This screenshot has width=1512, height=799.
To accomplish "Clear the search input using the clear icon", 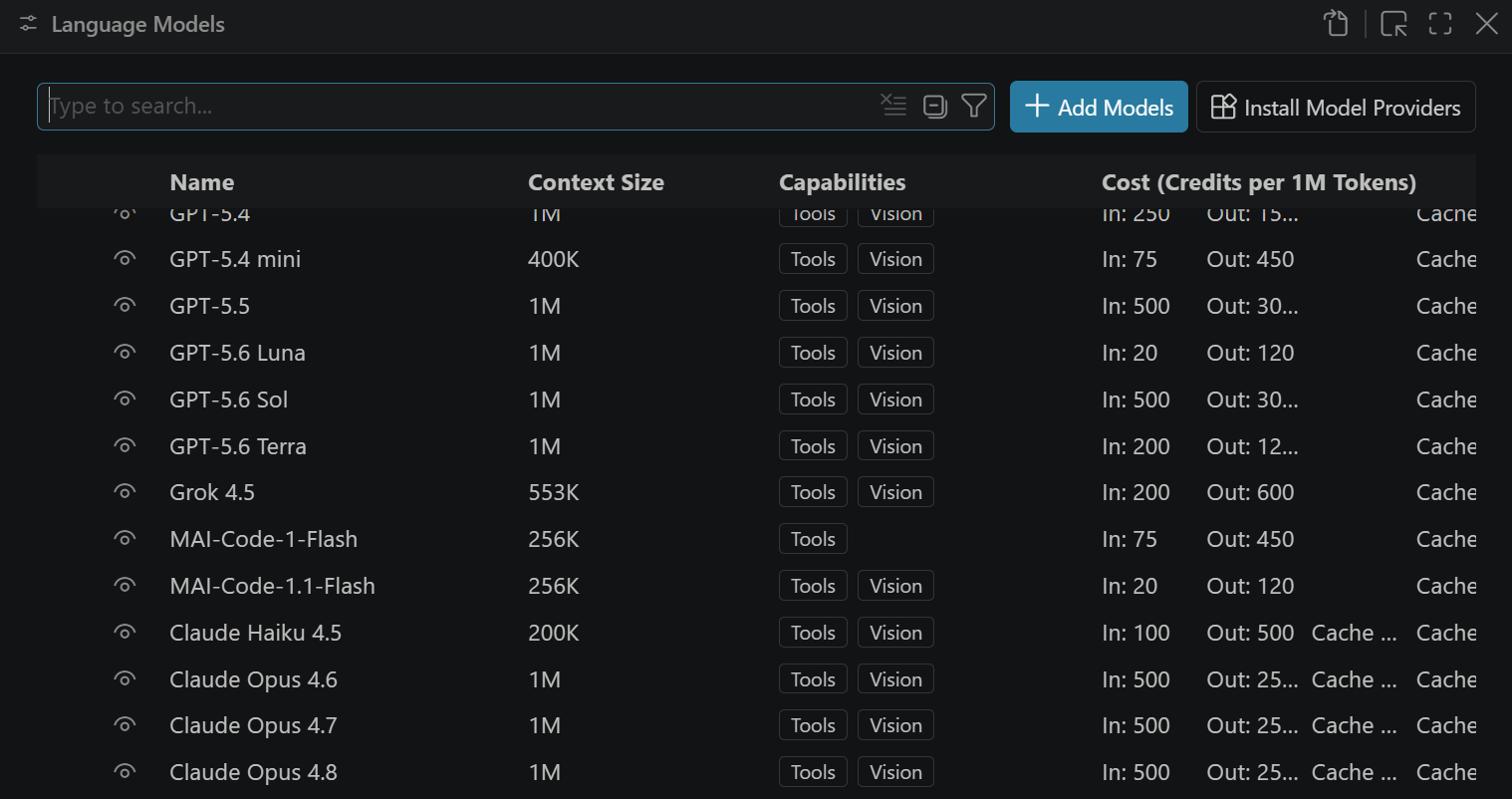I will (x=893, y=106).
